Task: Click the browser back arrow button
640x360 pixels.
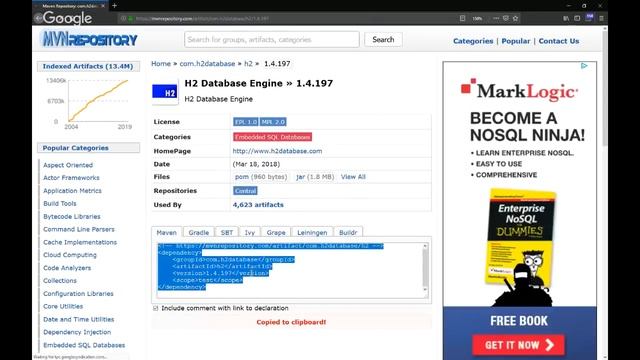Action: [x=38, y=18]
